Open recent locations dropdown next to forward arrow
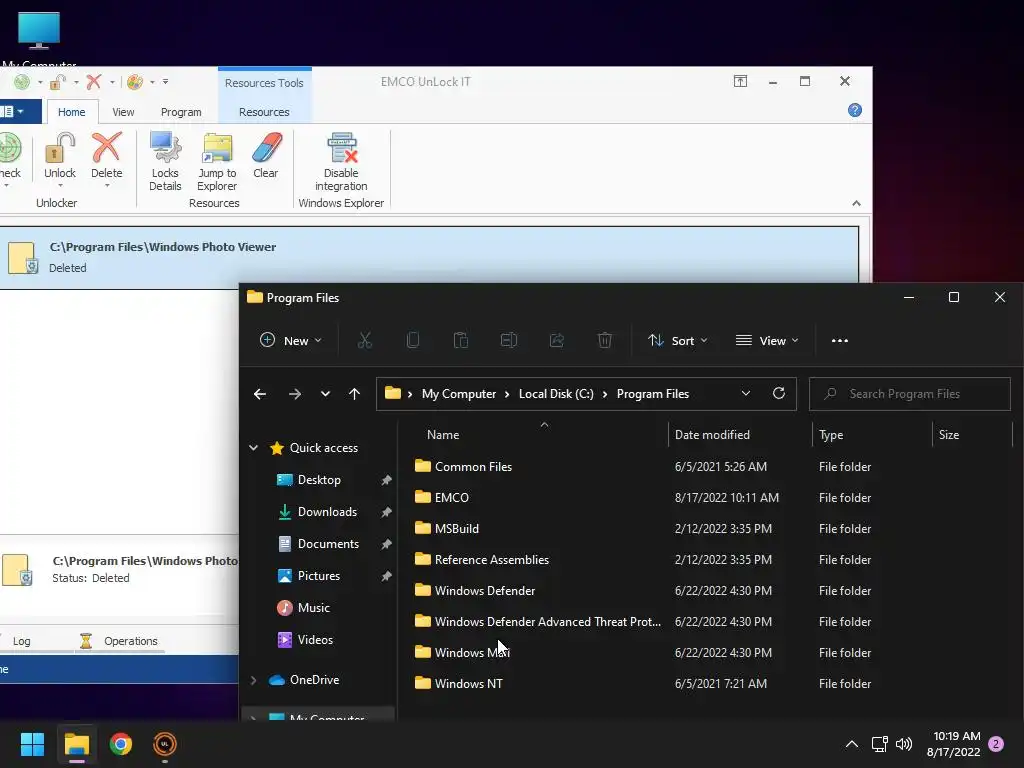 click(x=325, y=394)
